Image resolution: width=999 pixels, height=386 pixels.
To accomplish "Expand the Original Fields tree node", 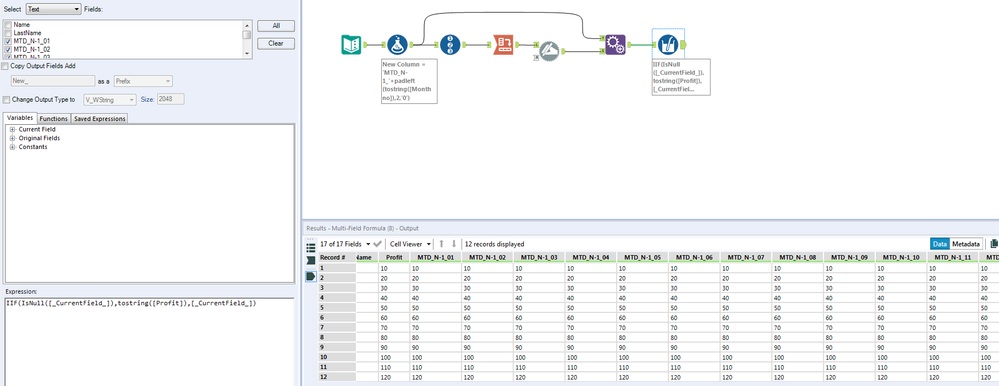I will pyautogui.click(x=12, y=138).
